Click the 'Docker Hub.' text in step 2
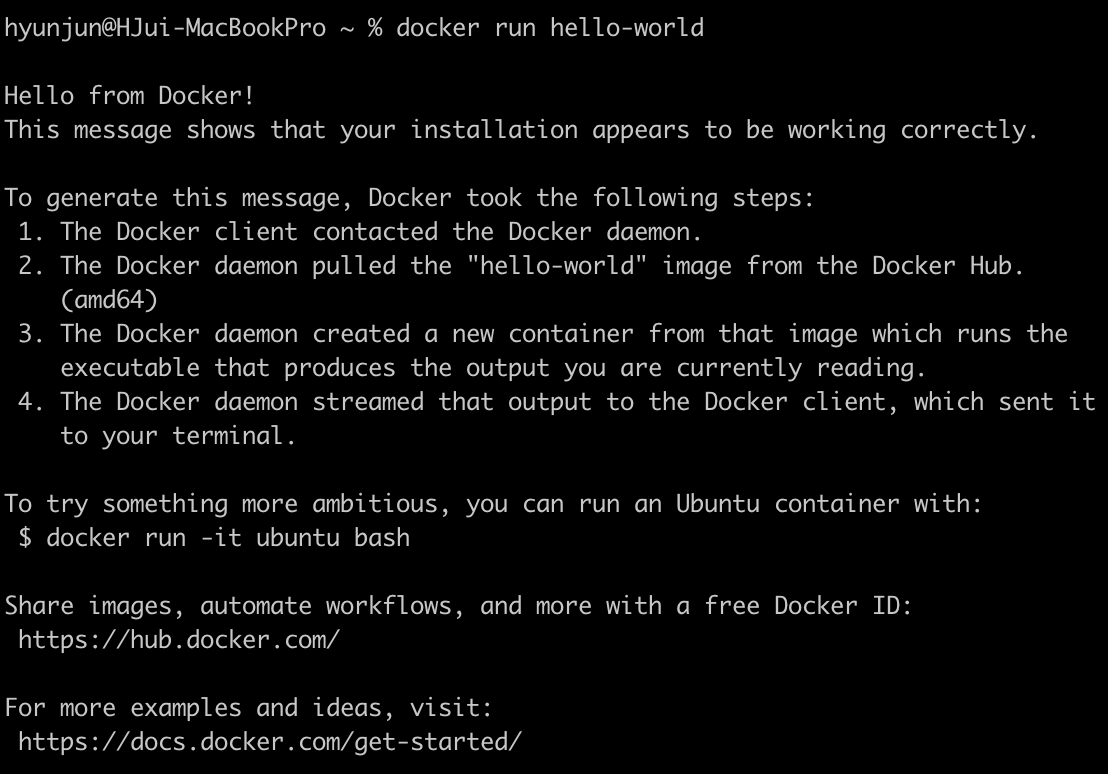 pyautogui.click(x=948, y=266)
